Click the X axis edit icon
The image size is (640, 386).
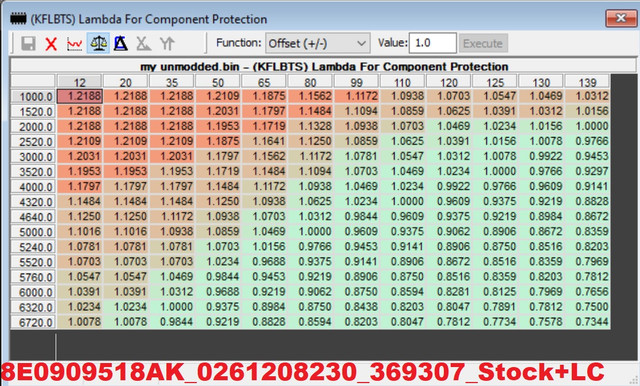(143, 43)
